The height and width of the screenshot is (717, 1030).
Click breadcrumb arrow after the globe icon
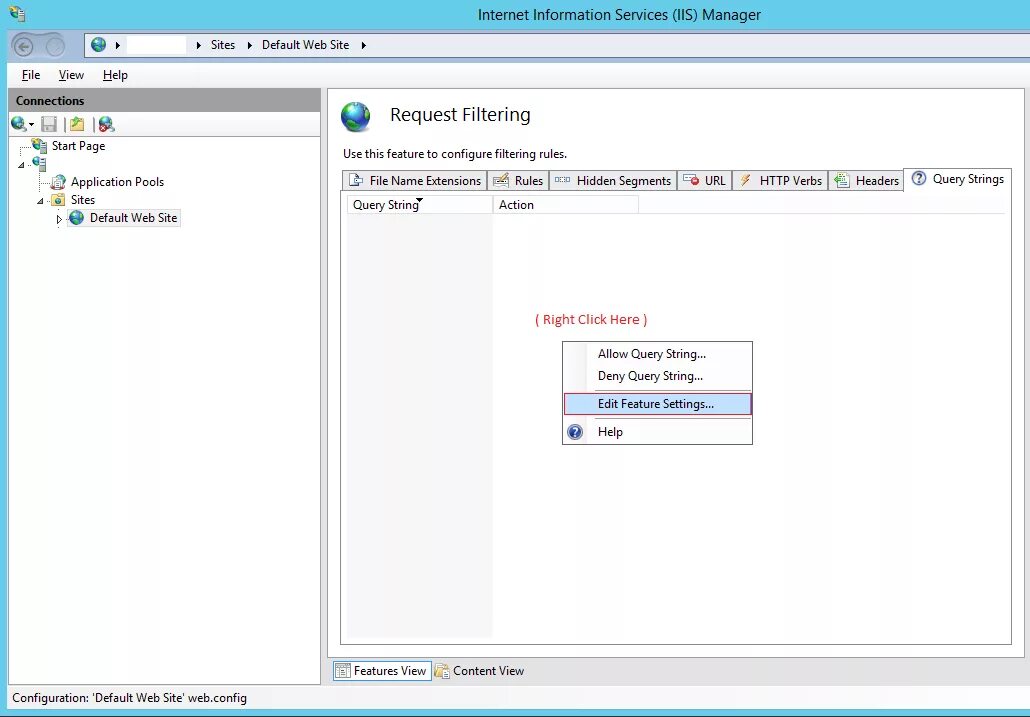tap(118, 45)
